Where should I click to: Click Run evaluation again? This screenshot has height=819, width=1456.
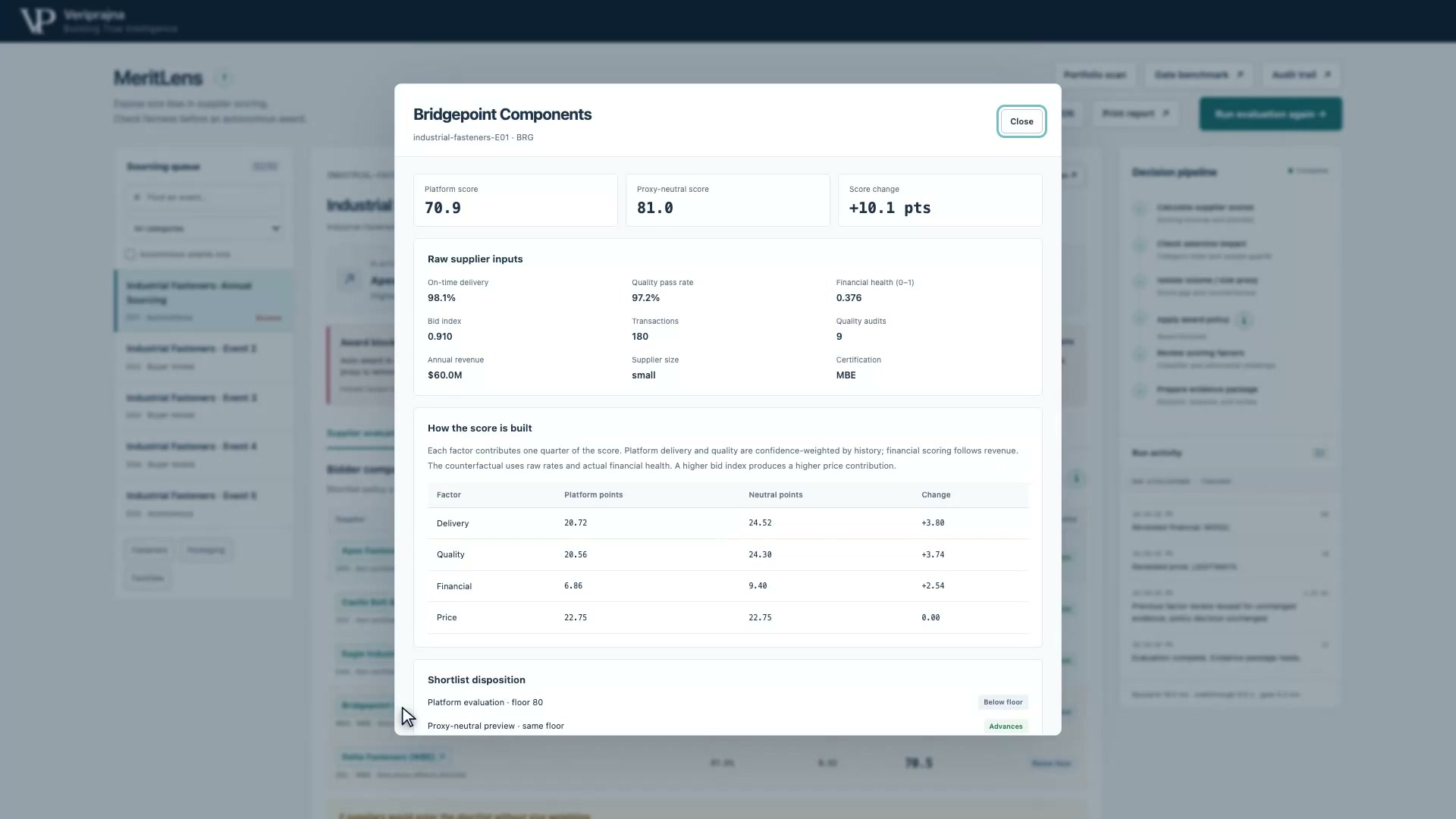pyautogui.click(x=1270, y=114)
